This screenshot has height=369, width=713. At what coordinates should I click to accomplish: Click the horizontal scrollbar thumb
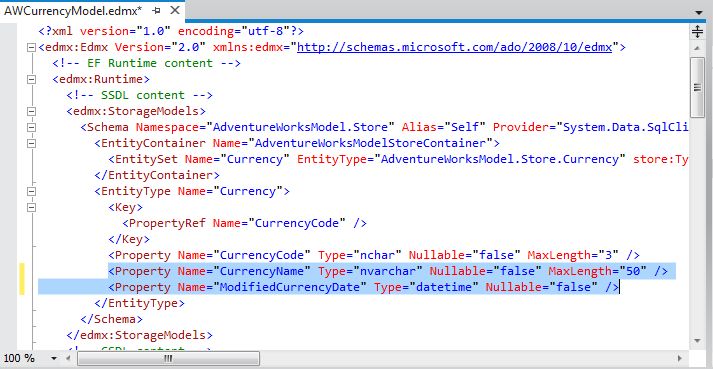168,359
